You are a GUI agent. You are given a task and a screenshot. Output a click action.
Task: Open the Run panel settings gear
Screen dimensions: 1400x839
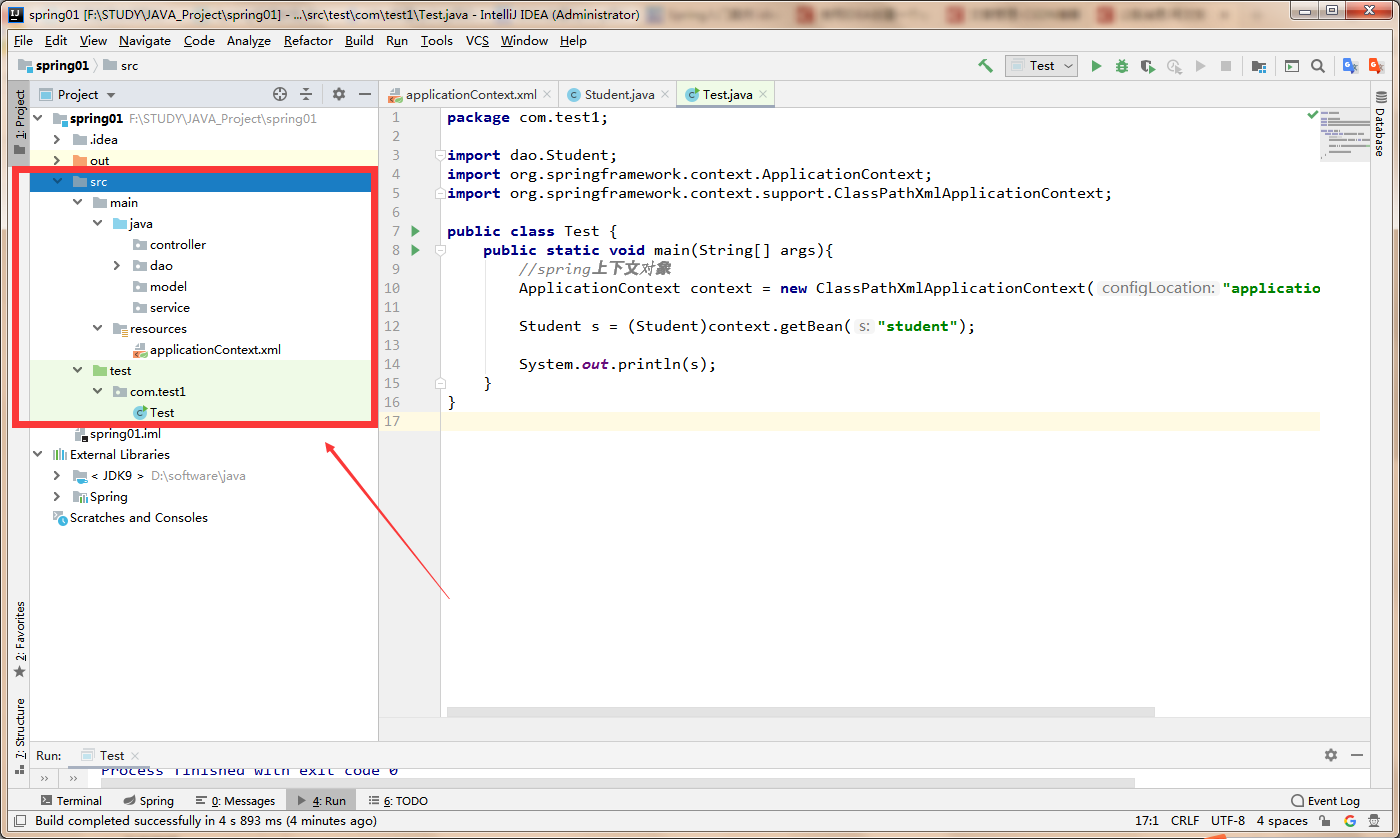click(1331, 755)
